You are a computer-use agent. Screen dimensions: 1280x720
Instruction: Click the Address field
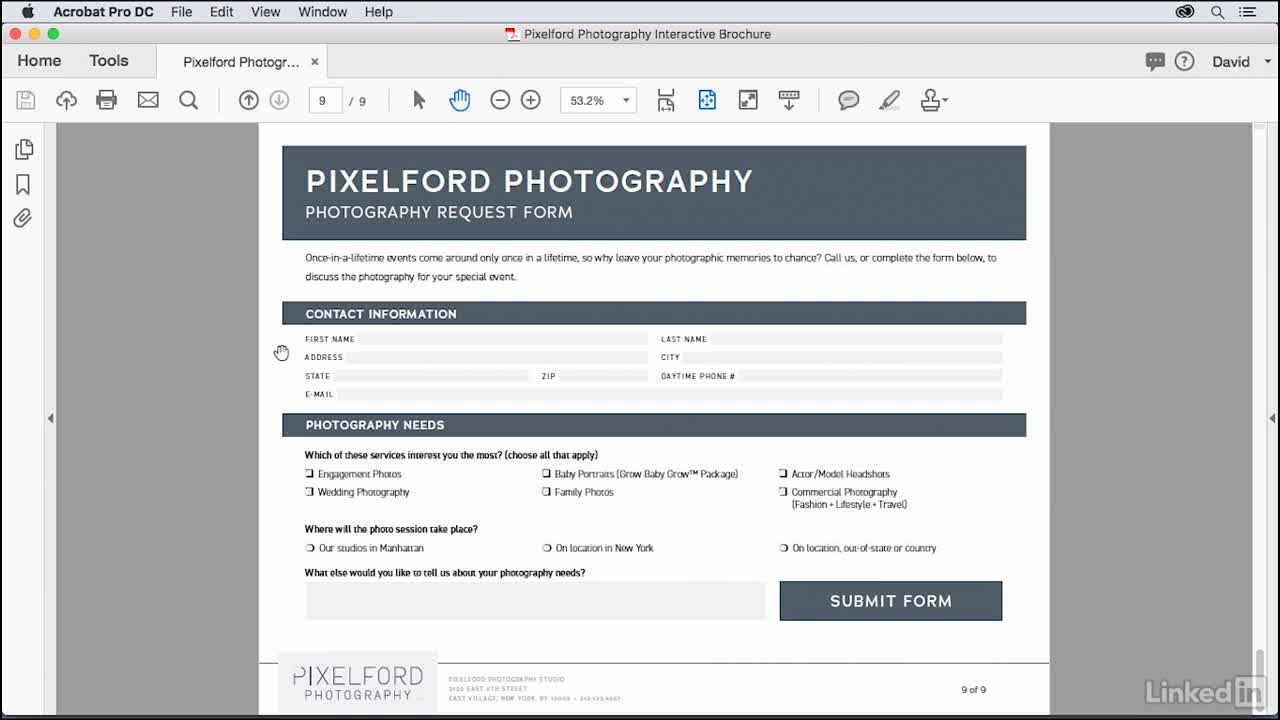[497, 357]
